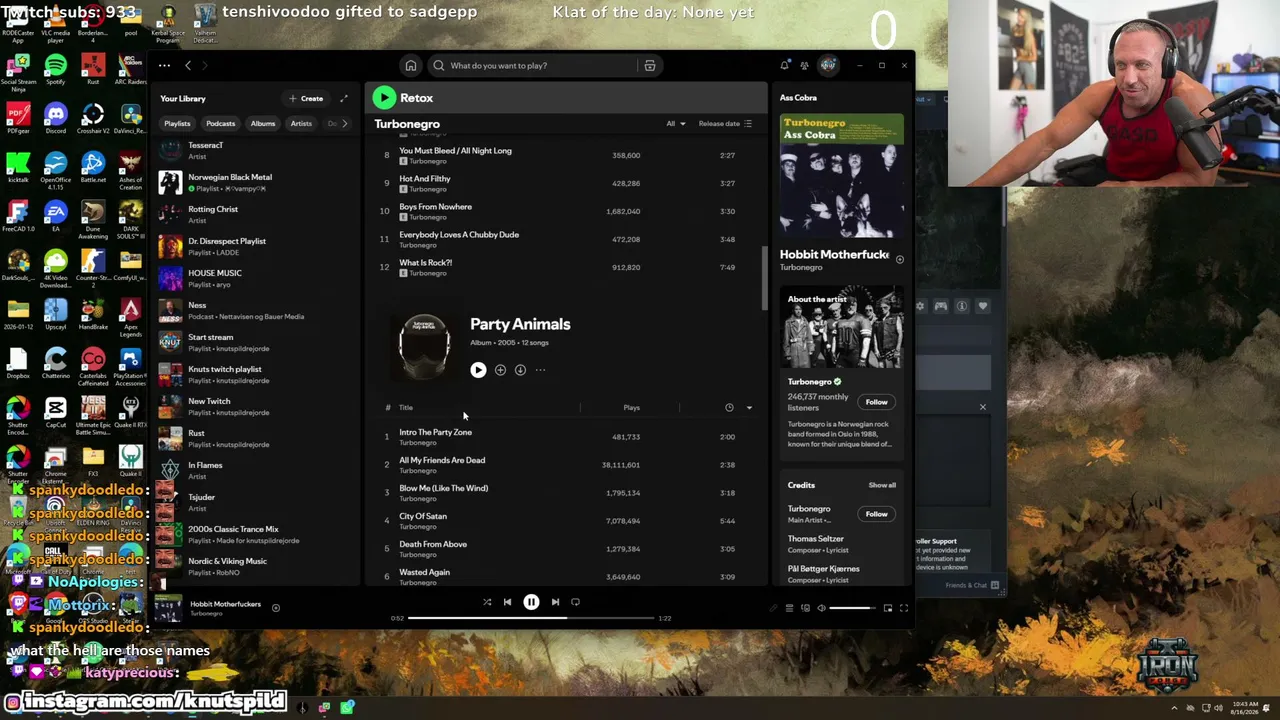Seek within the song progress bar
Image resolution: width=1280 pixels, height=720 pixels.
(530, 618)
